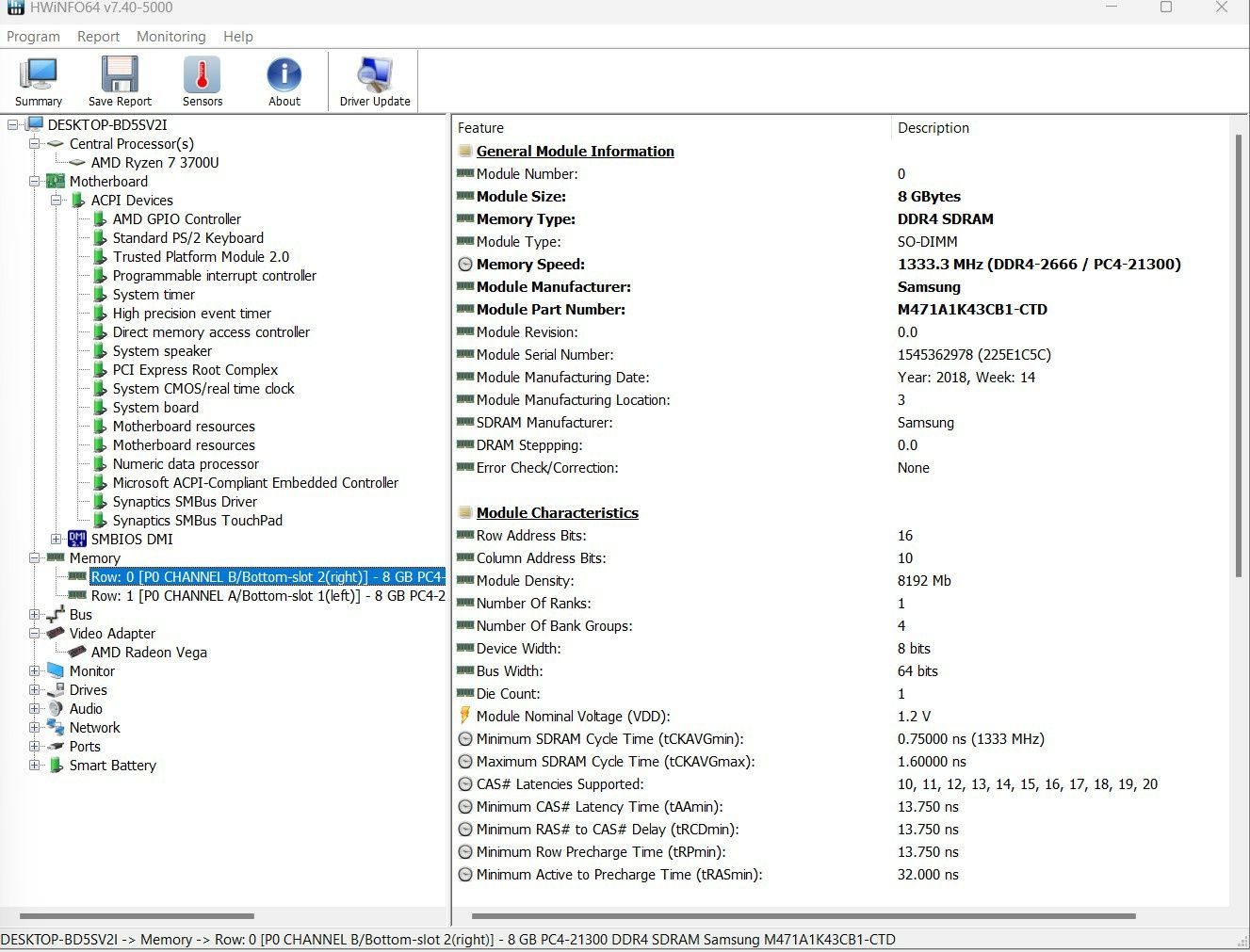1250x952 pixels.
Task: Expand the Monitor tree node
Action: point(35,670)
